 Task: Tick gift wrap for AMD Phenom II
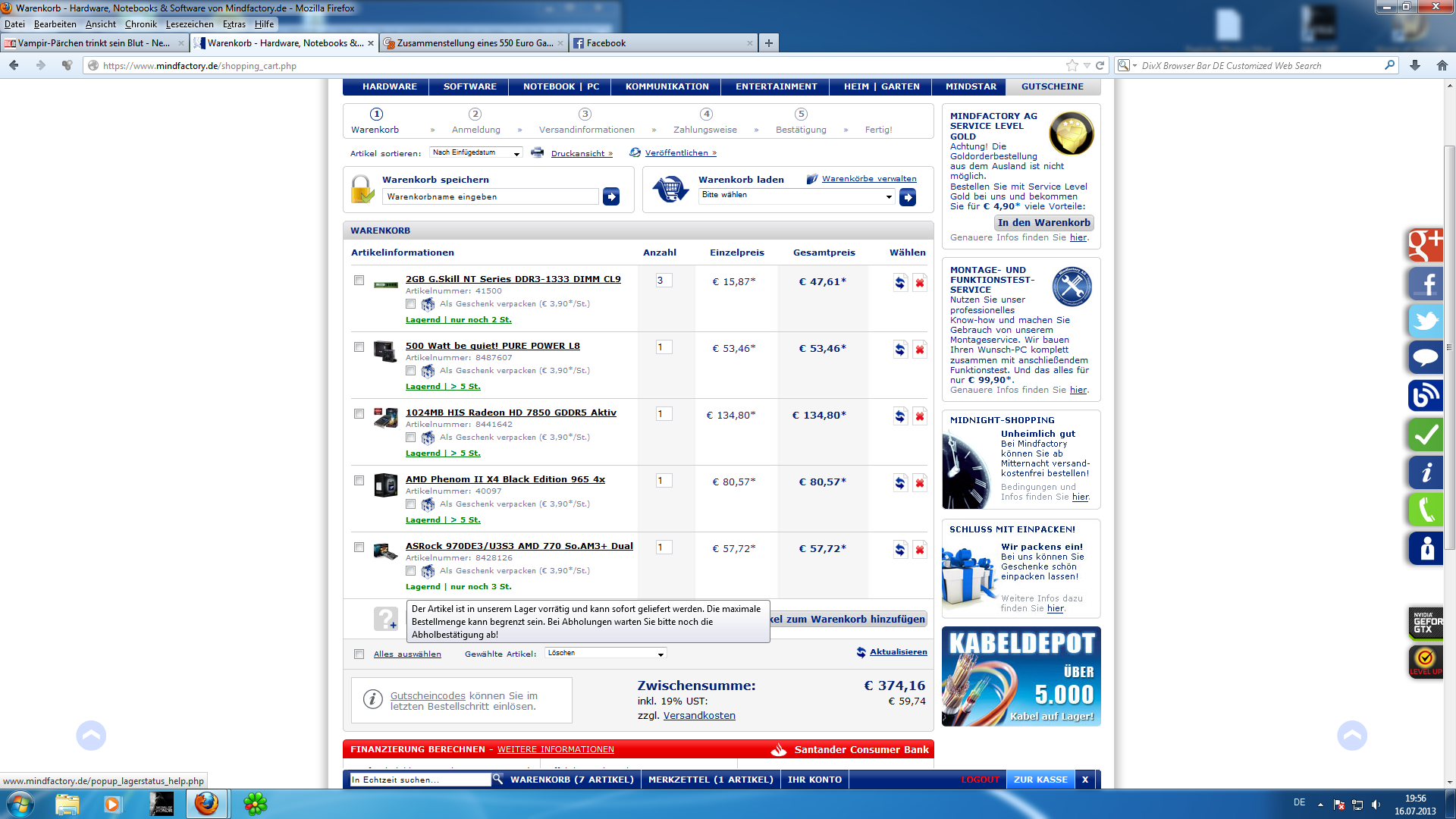(x=410, y=504)
